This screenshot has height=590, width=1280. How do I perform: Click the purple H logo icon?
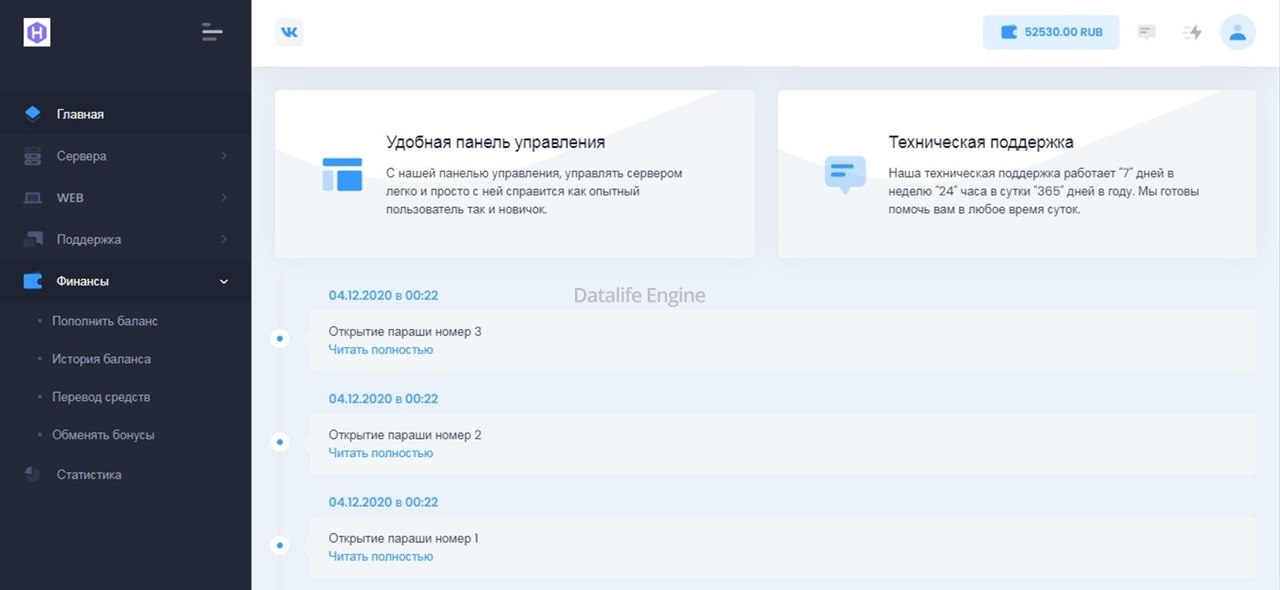click(x=37, y=33)
